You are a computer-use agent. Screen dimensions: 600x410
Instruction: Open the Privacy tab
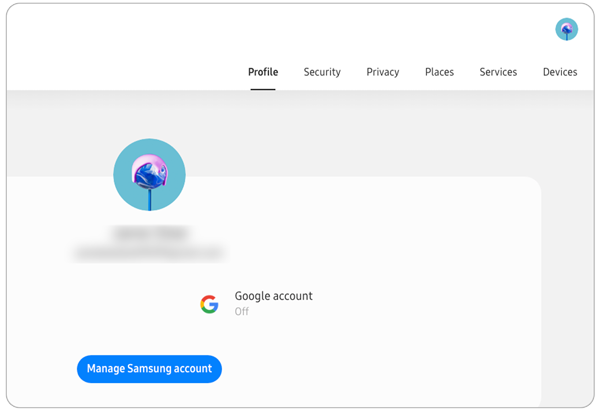383,72
